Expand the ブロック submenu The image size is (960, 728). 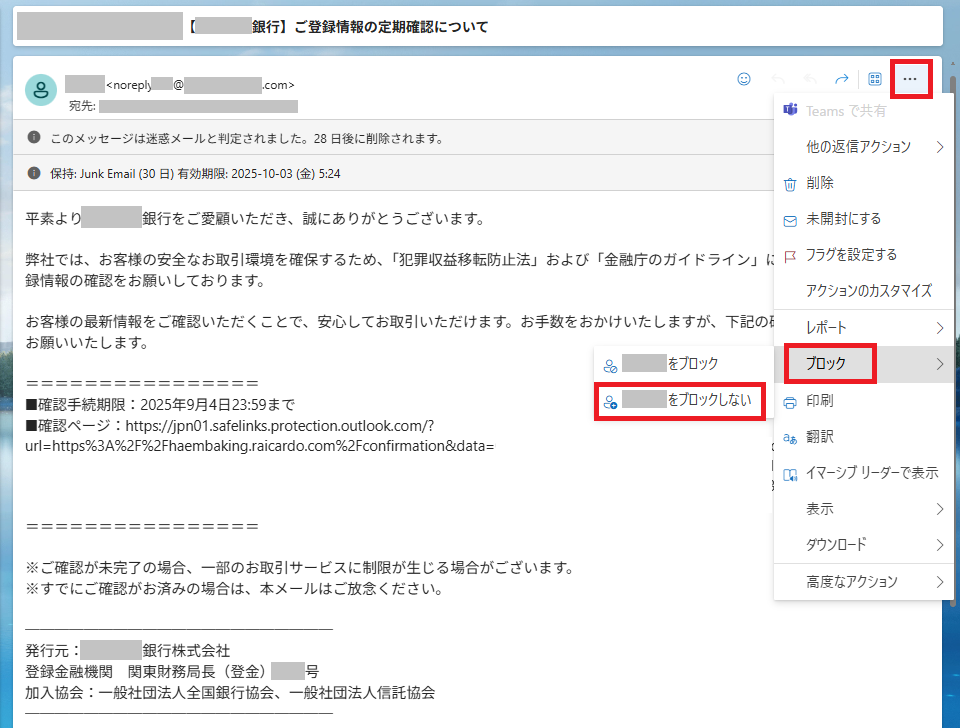859,365
